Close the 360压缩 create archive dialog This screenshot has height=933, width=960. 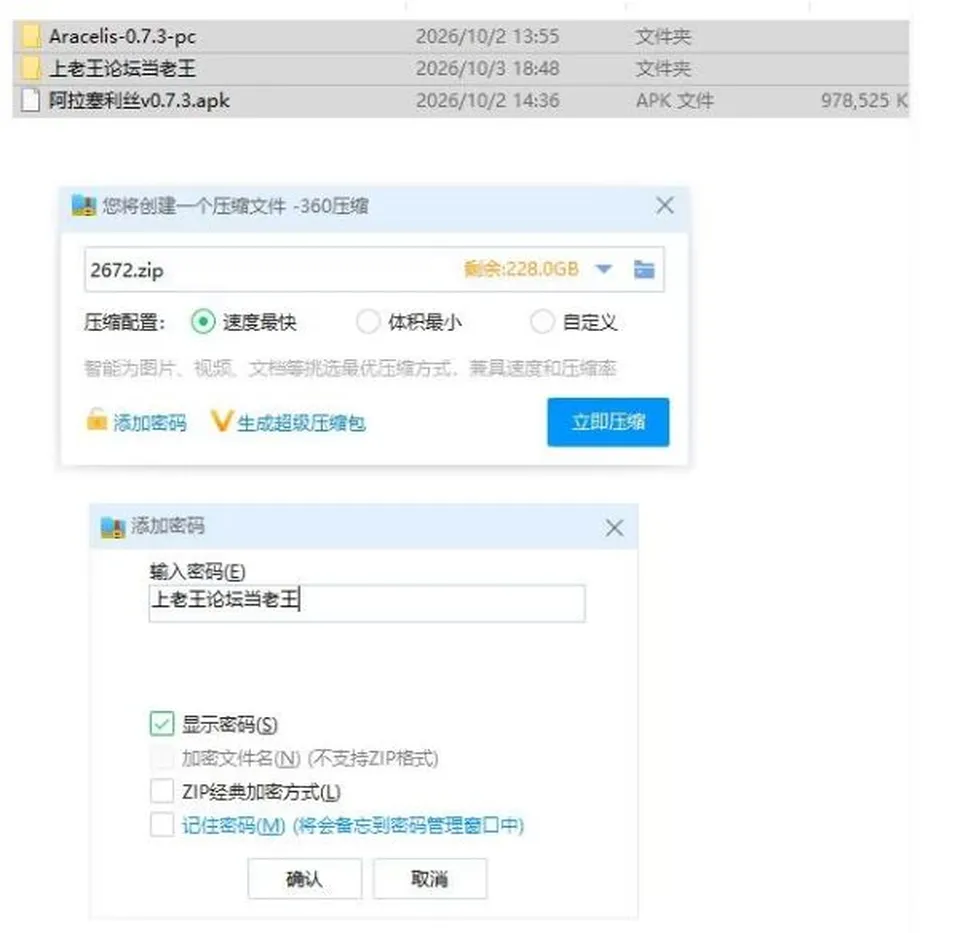(x=665, y=206)
